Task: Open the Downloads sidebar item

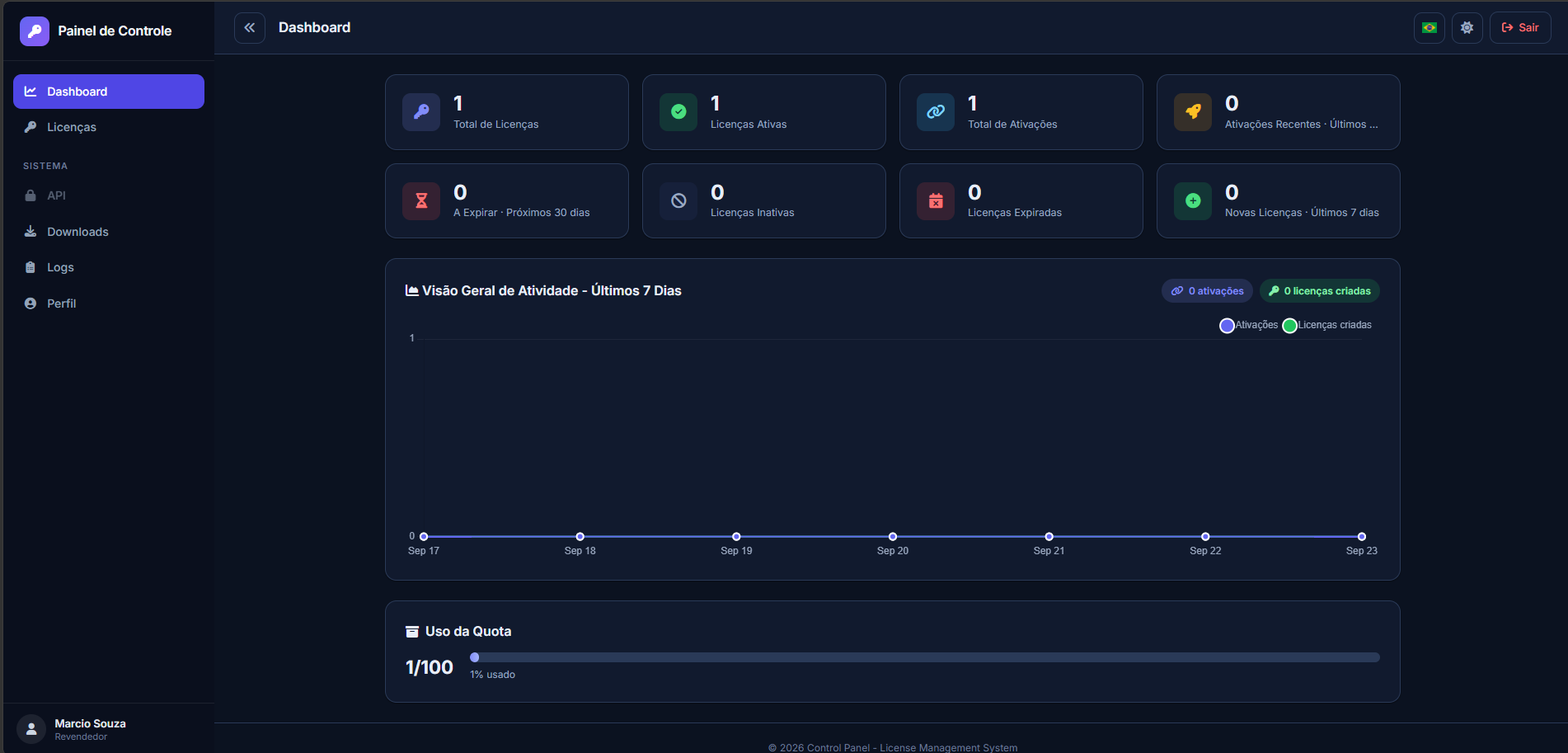Action: pos(109,232)
